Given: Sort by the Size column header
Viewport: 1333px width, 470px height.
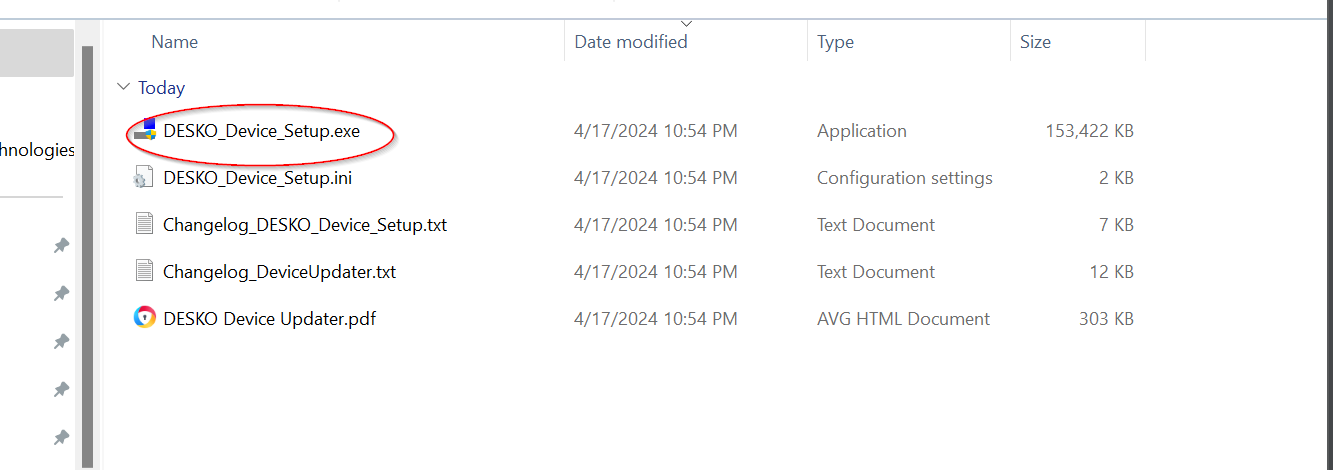Looking at the screenshot, I should (x=1035, y=42).
